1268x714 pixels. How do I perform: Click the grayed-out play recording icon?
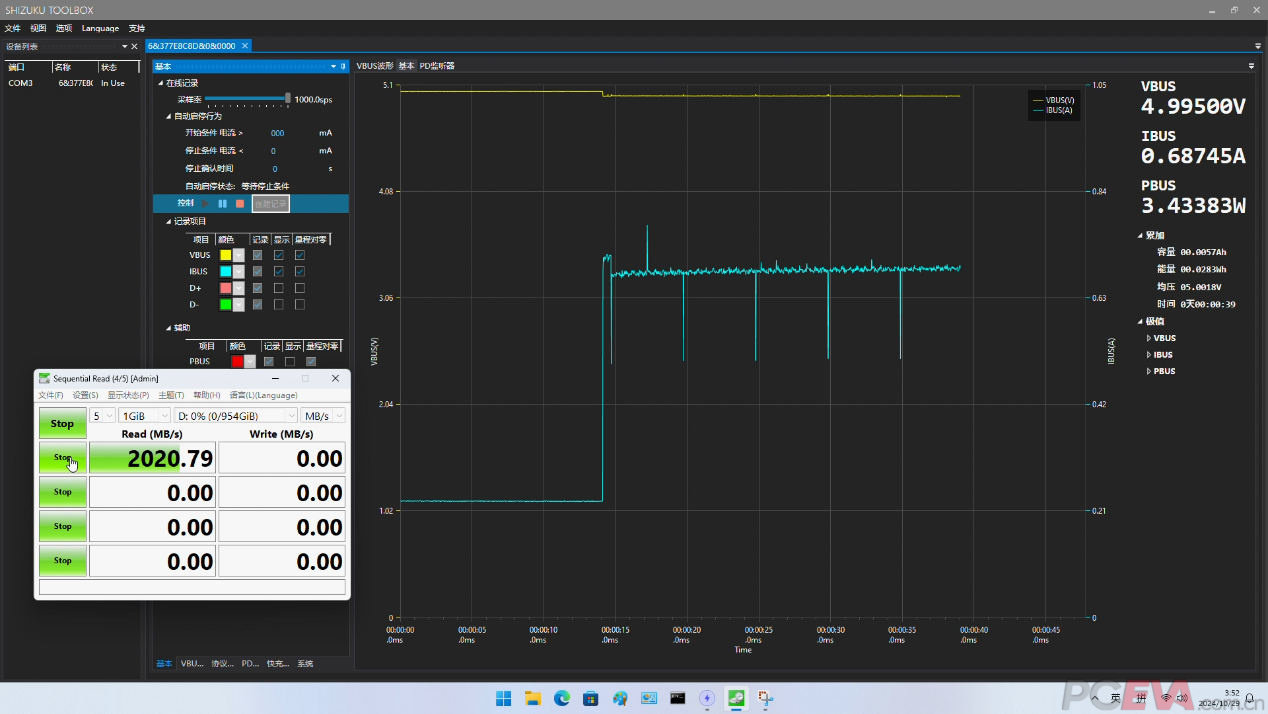[206, 203]
